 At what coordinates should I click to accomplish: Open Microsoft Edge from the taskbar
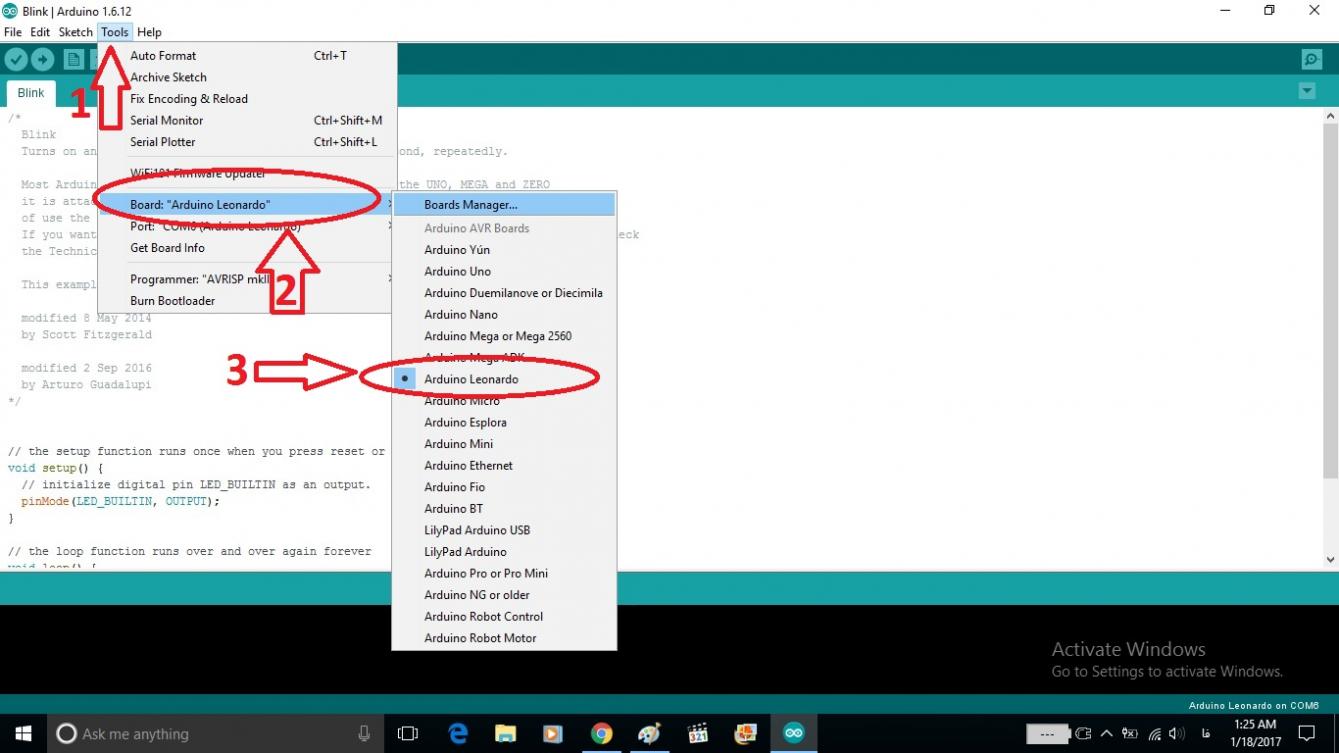(458, 734)
